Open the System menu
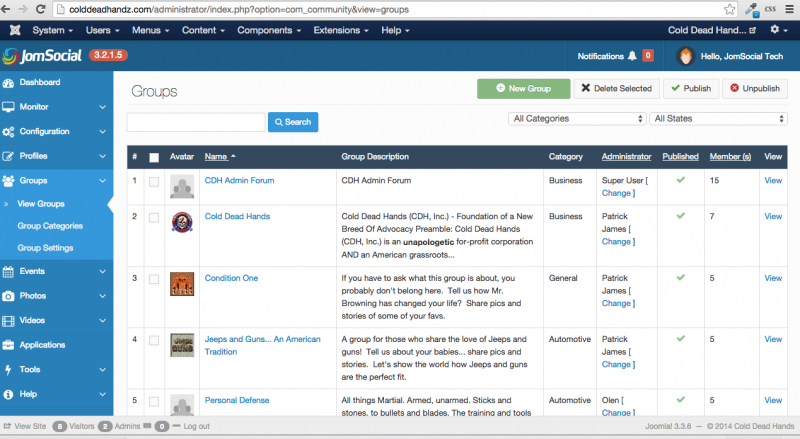800x439 pixels. click(x=53, y=30)
